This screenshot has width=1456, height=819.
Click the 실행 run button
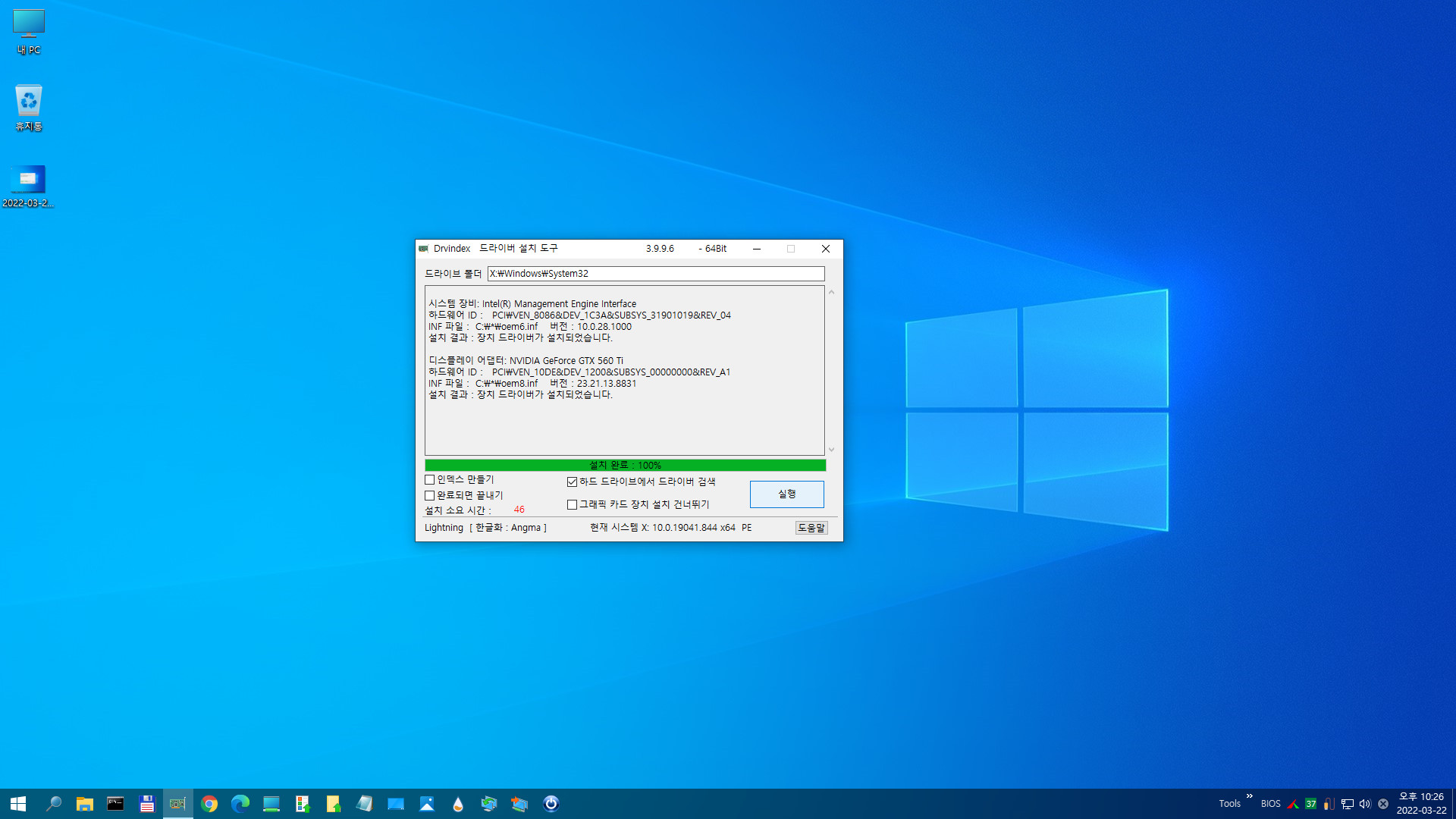pyautogui.click(x=787, y=494)
